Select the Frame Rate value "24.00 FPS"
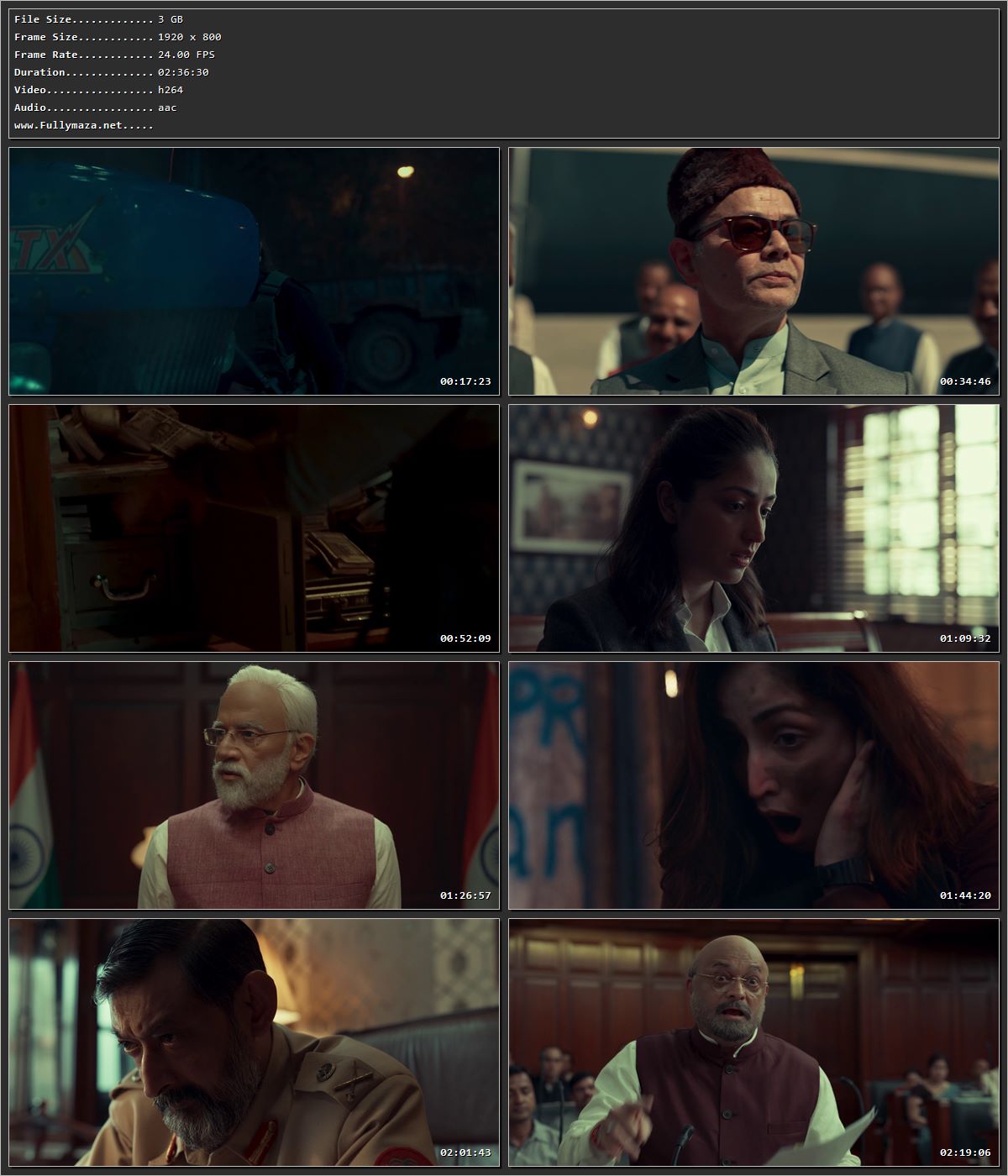This screenshot has height=1176, width=1008. pyautogui.click(x=186, y=55)
